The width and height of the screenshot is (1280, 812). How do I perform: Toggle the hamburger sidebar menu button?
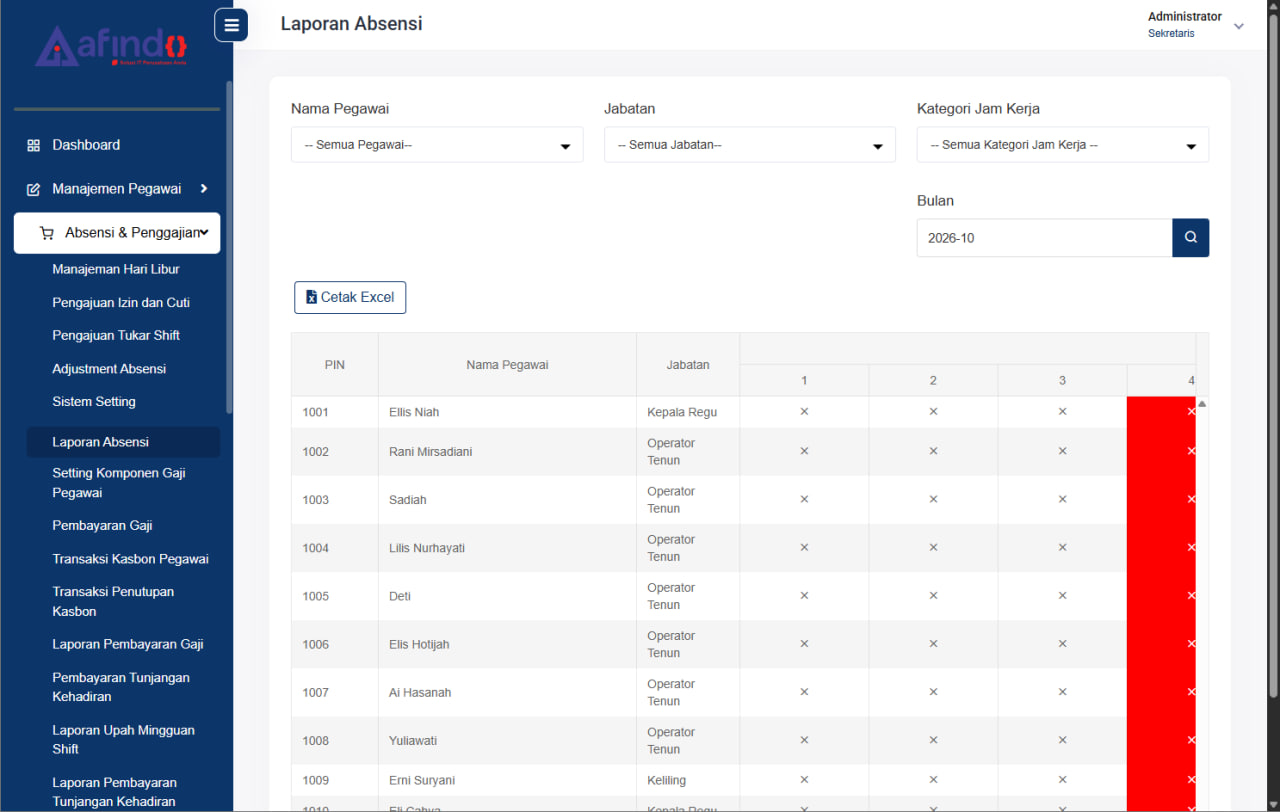pyautogui.click(x=231, y=25)
